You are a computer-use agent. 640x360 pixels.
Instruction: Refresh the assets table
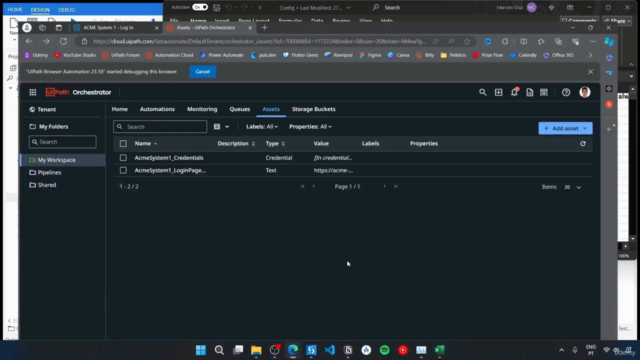coord(583,144)
